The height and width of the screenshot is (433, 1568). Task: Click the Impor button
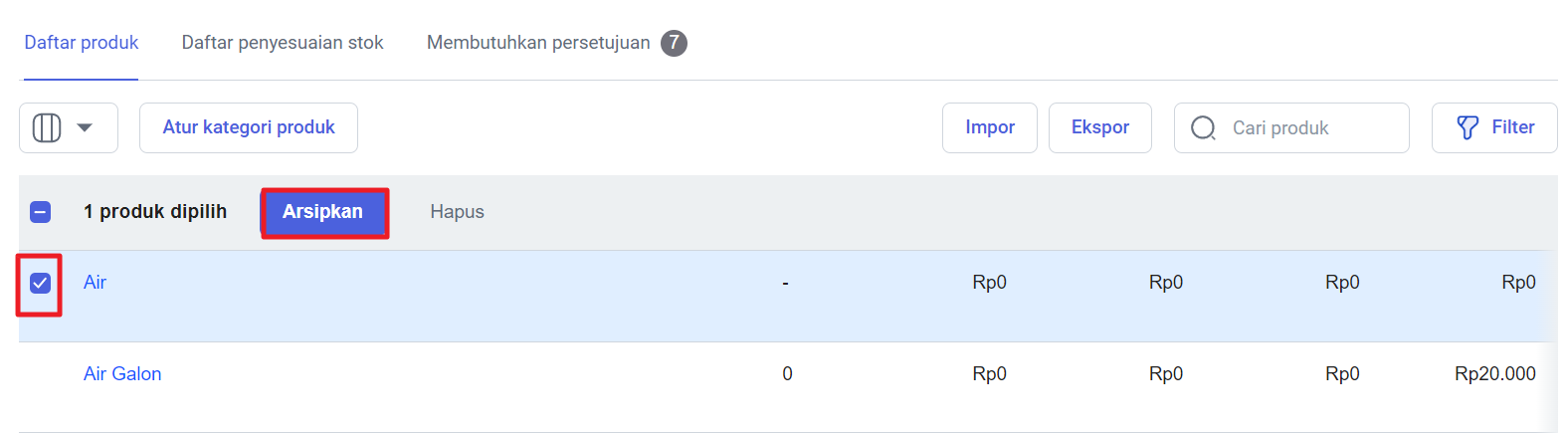pos(990,127)
